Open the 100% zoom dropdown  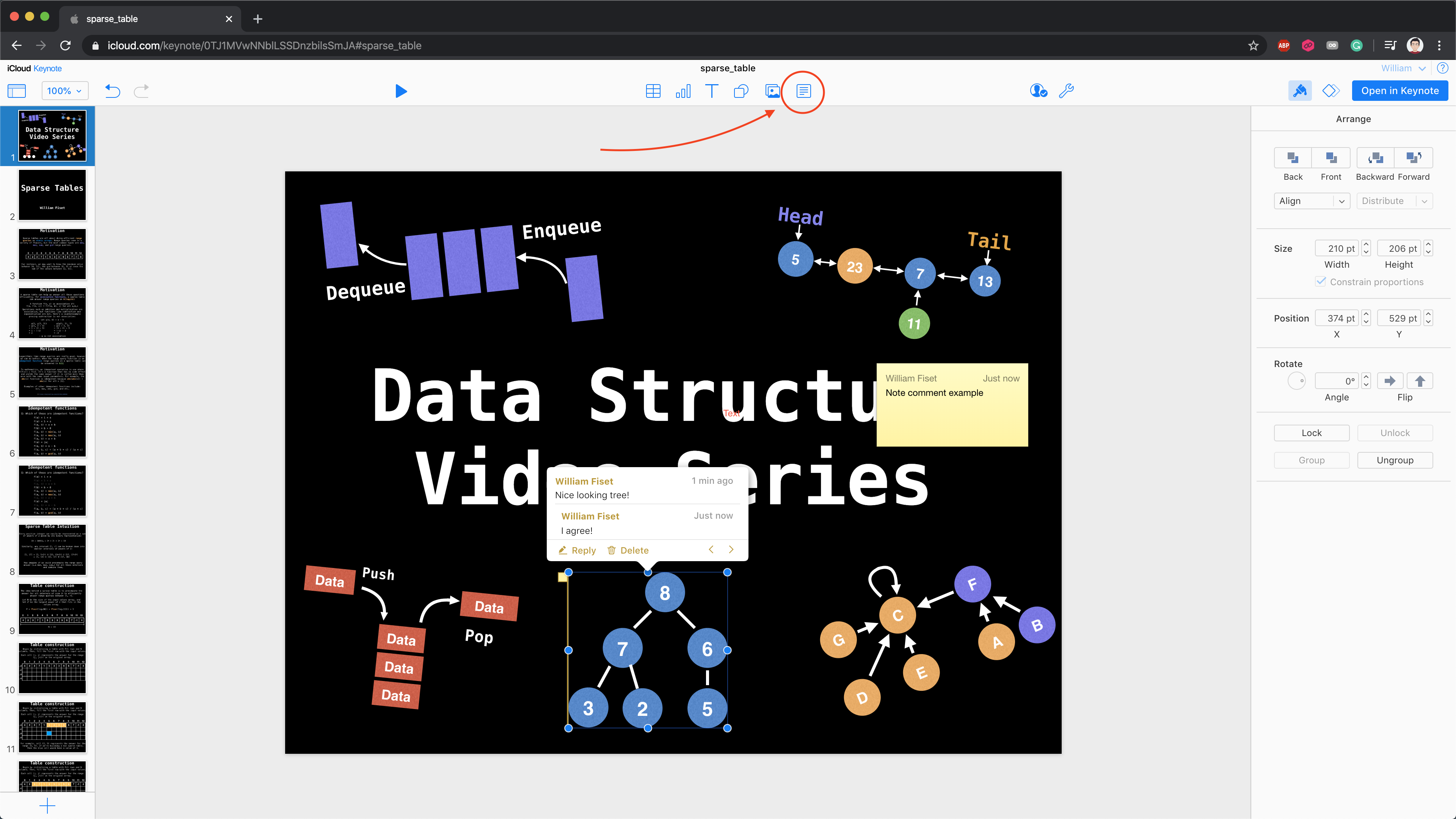(x=64, y=91)
